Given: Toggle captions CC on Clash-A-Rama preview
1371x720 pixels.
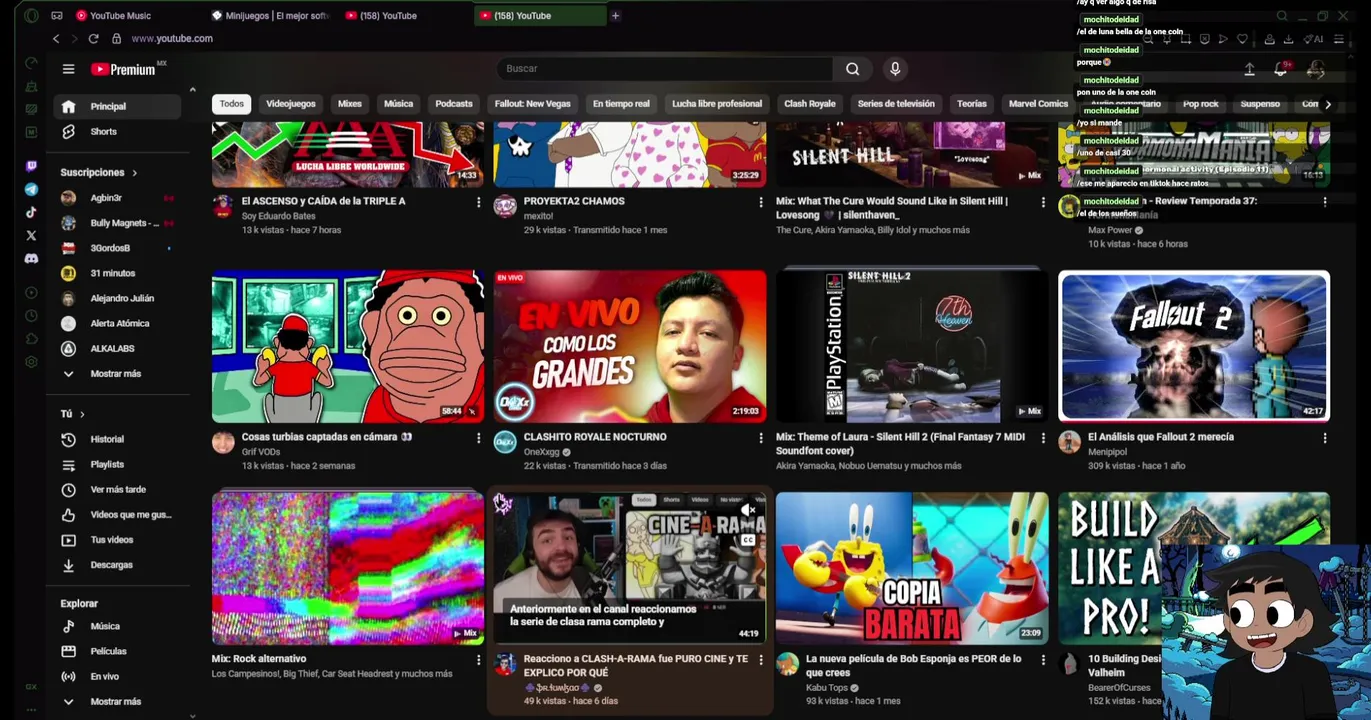Looking at the screenshot, I should (748, 540).
